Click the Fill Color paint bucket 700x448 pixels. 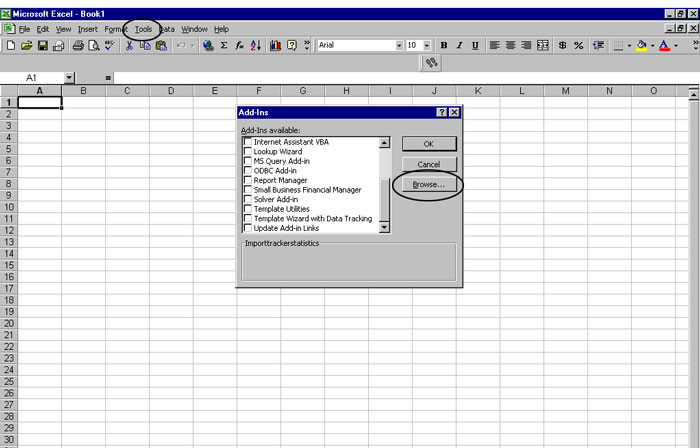(642, 45)
